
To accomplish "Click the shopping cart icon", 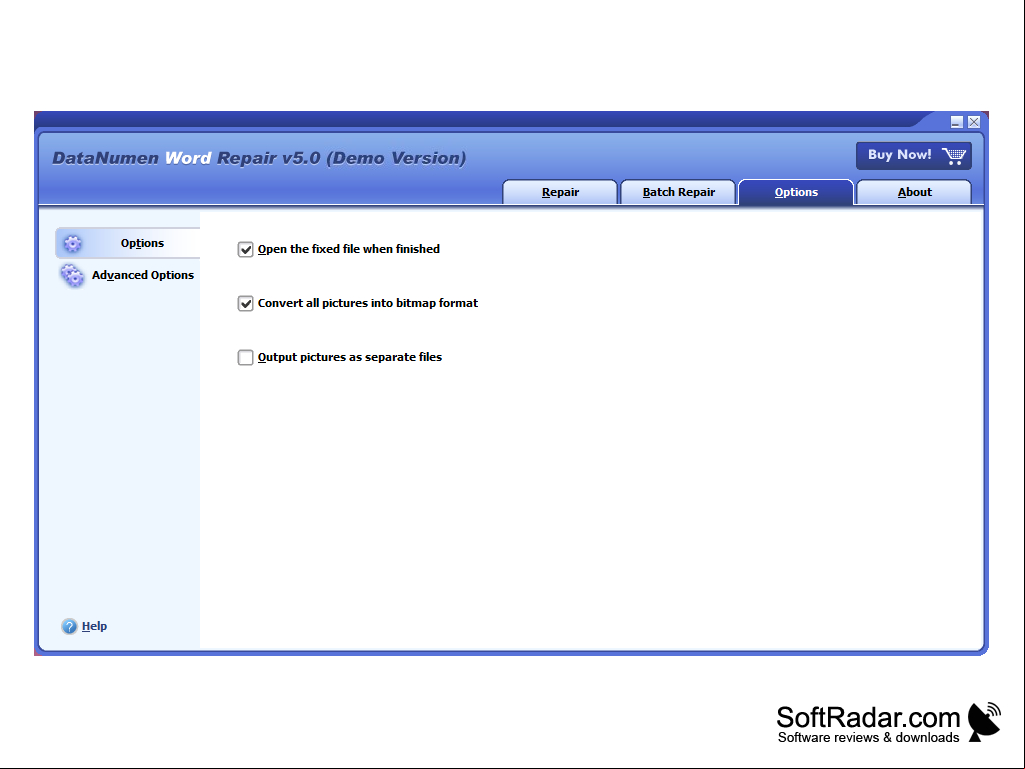I will tap(954, 156).
